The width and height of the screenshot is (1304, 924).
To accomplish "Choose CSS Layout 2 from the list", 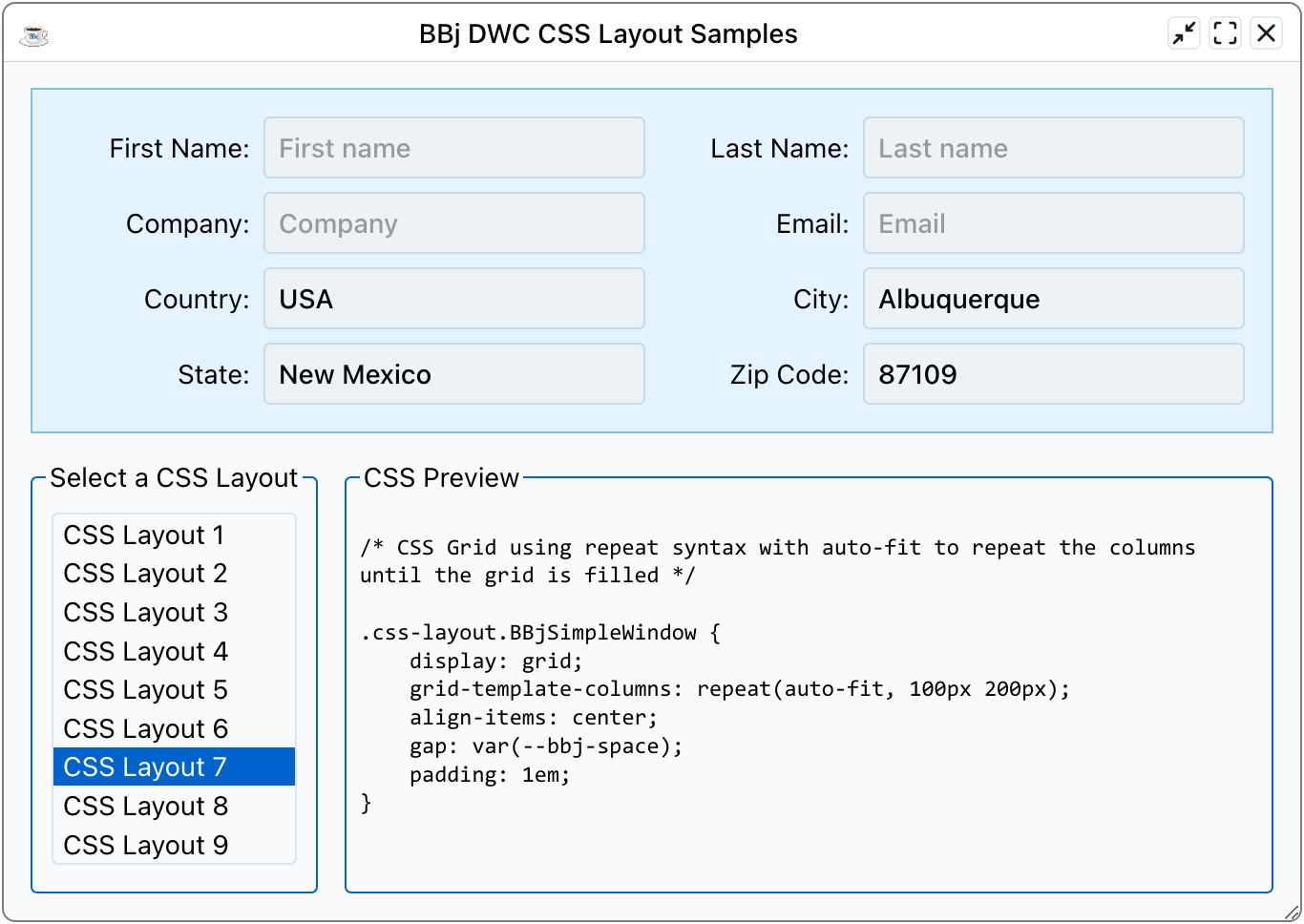I will (x=174, y=574).
